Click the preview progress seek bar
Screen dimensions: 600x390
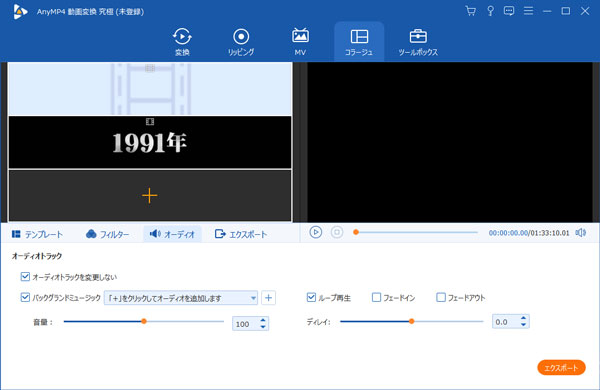point(416,232)
